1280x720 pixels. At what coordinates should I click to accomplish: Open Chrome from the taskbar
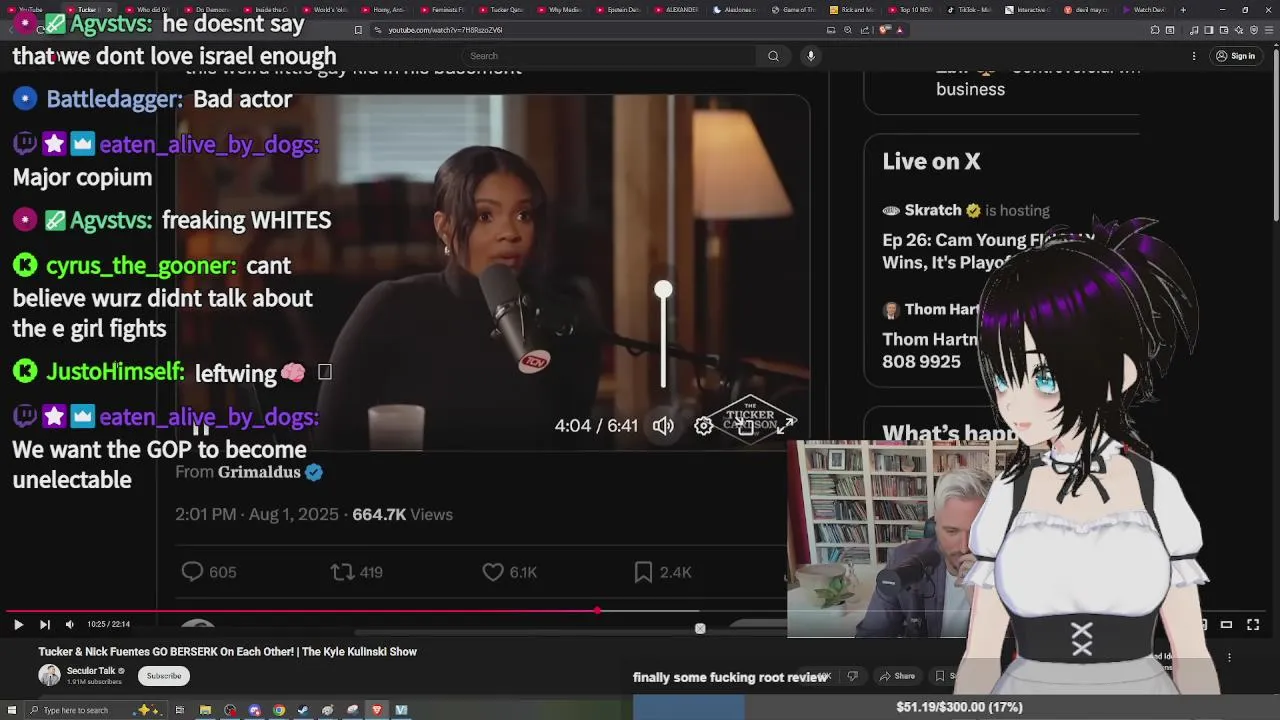coord(279,710)
